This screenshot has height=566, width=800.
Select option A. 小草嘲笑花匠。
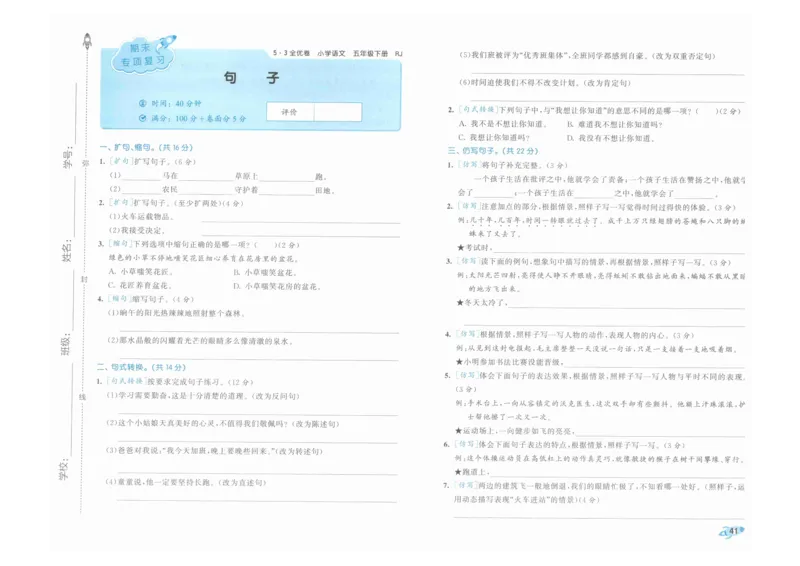click(x=139, y=272)
